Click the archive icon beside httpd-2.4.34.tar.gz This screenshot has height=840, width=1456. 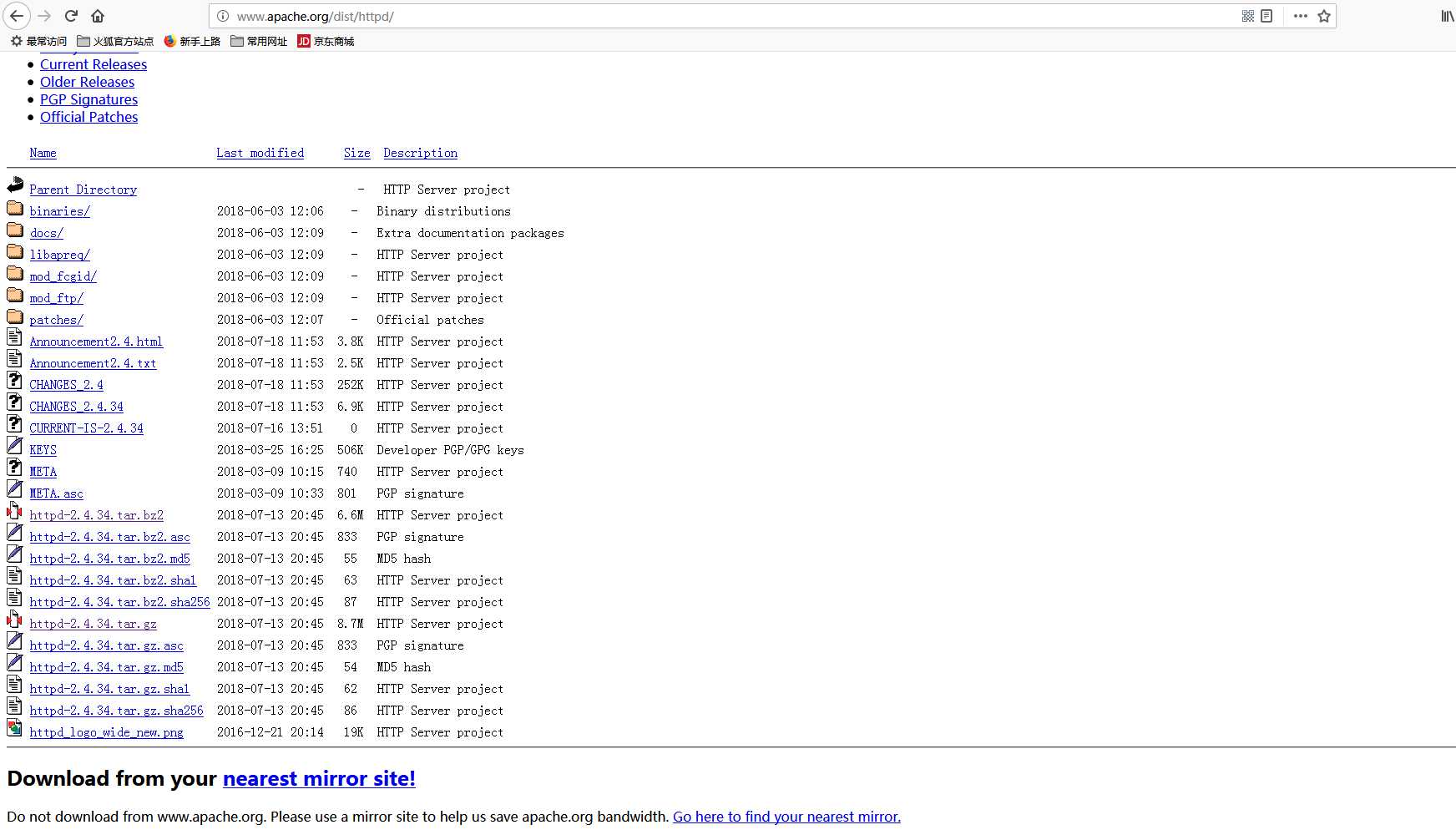(x=14, y=620)
